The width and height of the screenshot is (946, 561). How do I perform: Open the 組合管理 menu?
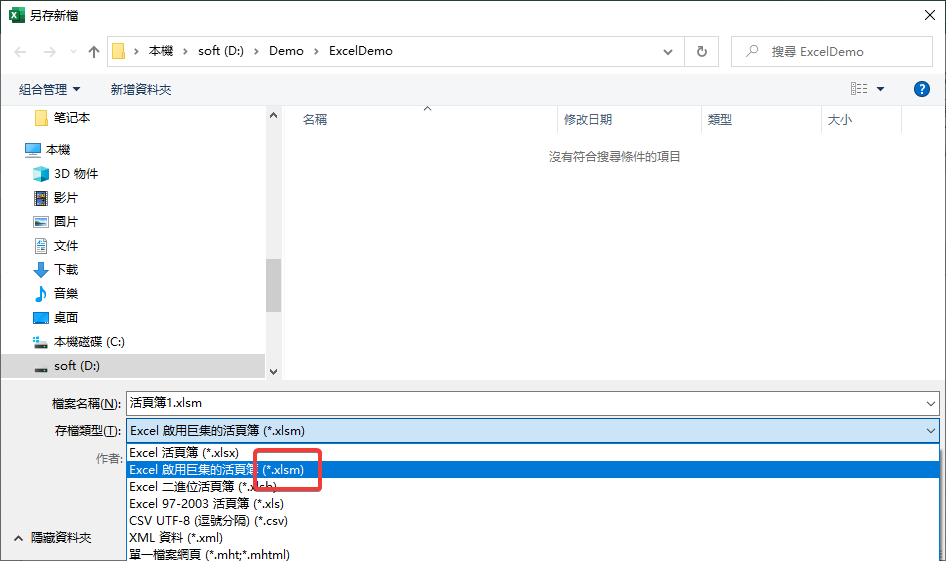click(49, 90)
